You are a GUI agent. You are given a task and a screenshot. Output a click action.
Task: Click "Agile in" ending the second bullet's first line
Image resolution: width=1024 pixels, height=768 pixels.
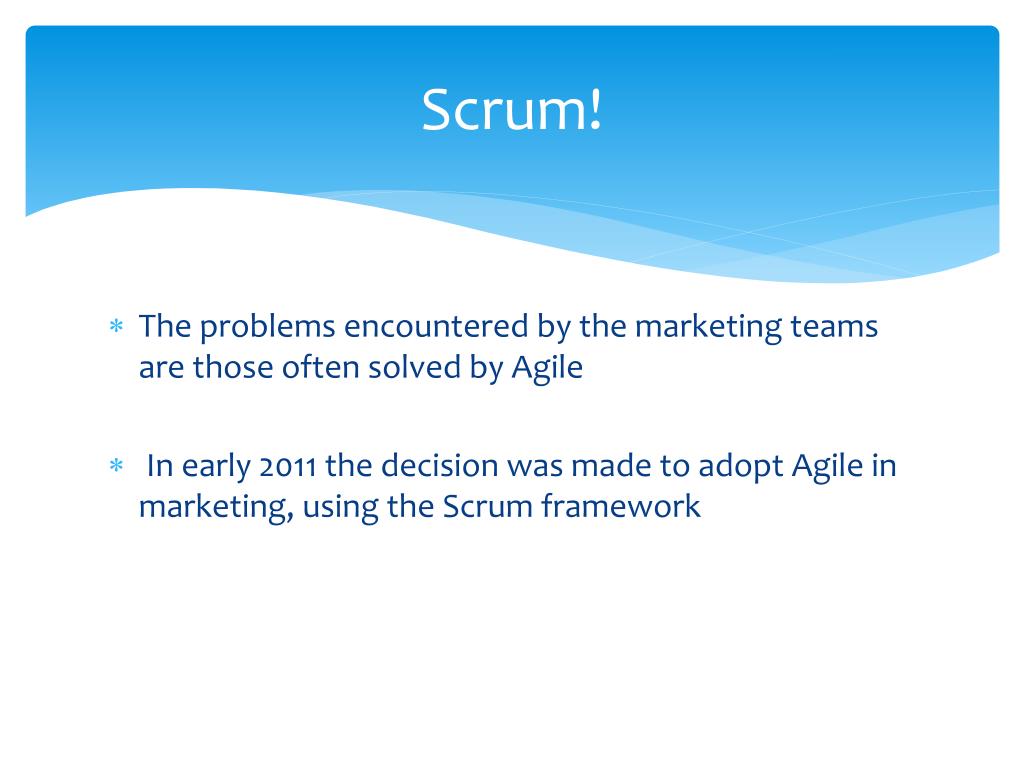[844, 467]
